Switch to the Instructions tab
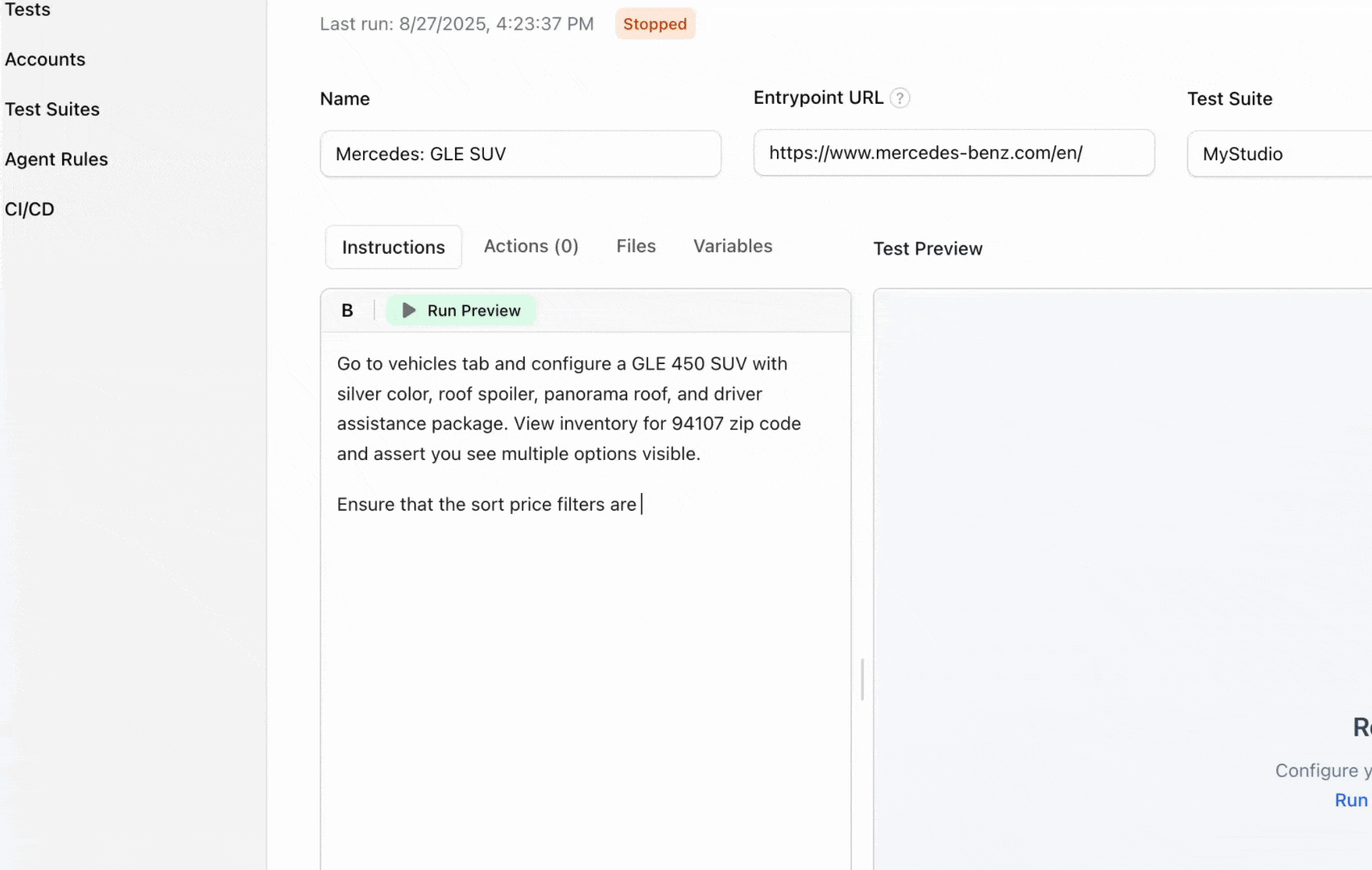 click(x=393, y=247)
